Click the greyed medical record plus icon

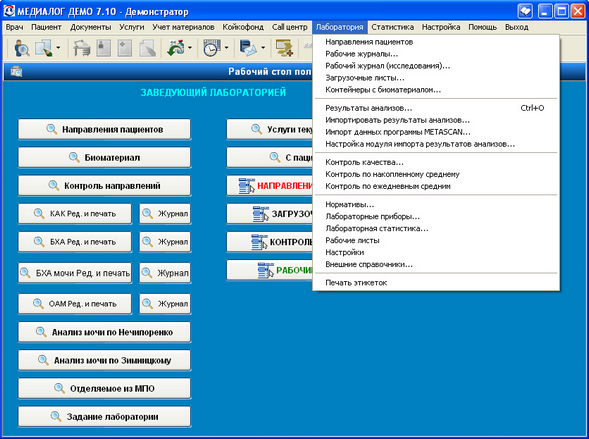[x=125, y=48]
